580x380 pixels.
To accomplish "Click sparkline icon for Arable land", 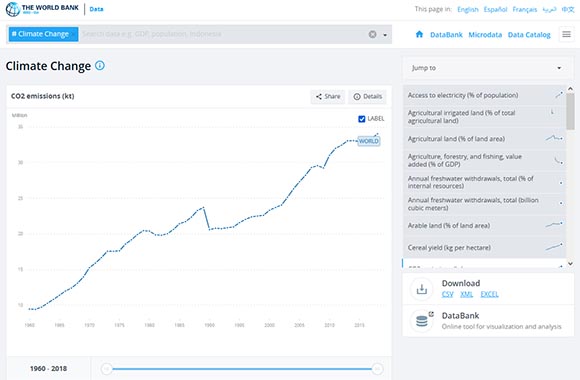I will pos(554,225).
